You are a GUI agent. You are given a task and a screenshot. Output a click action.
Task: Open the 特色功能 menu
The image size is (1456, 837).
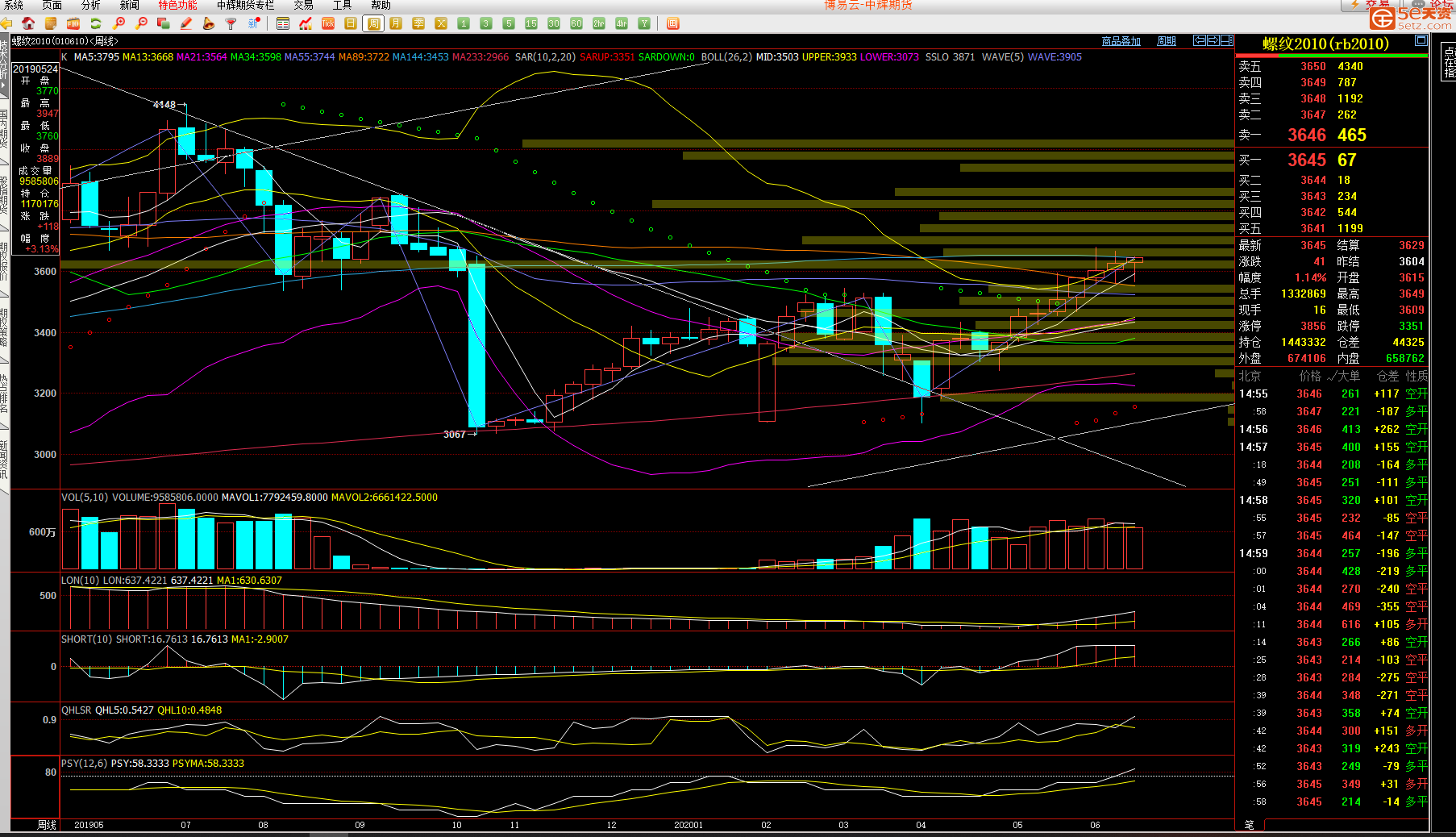[177, 6]
